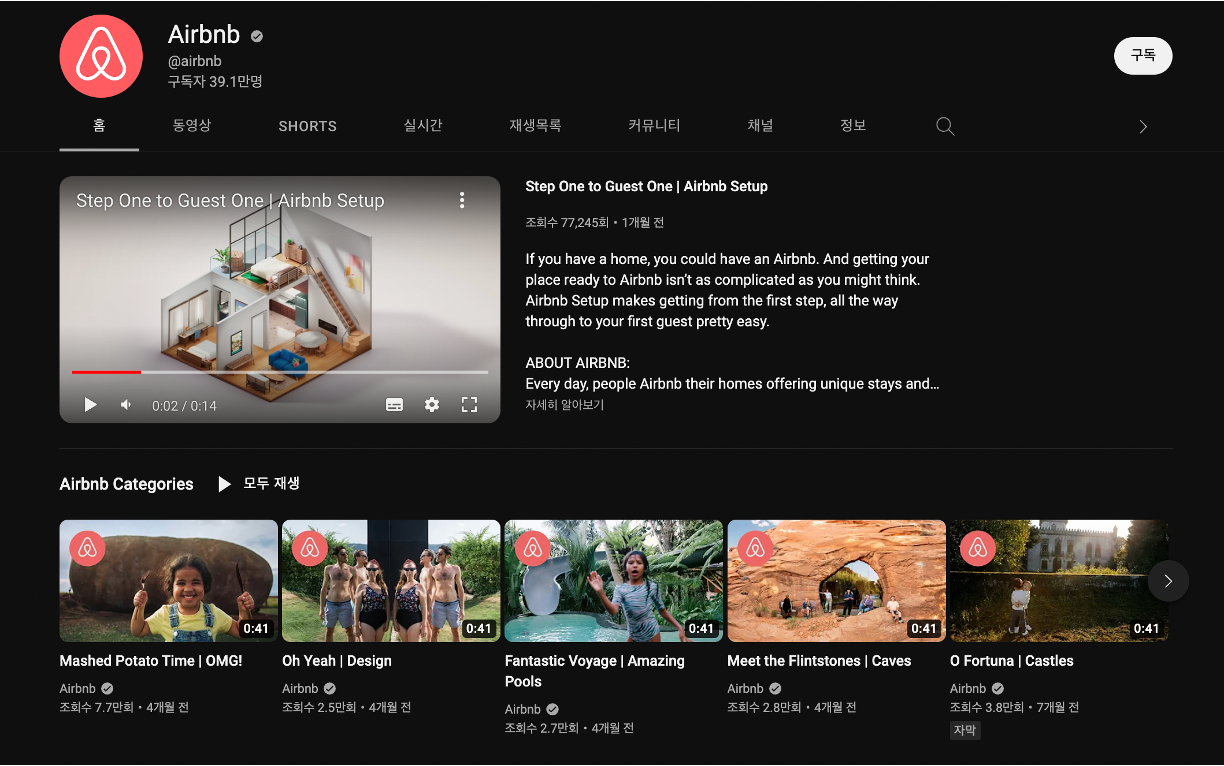The image size is (1224, 766).
Task: Go to the 실시간 tab
Action: 423,126
